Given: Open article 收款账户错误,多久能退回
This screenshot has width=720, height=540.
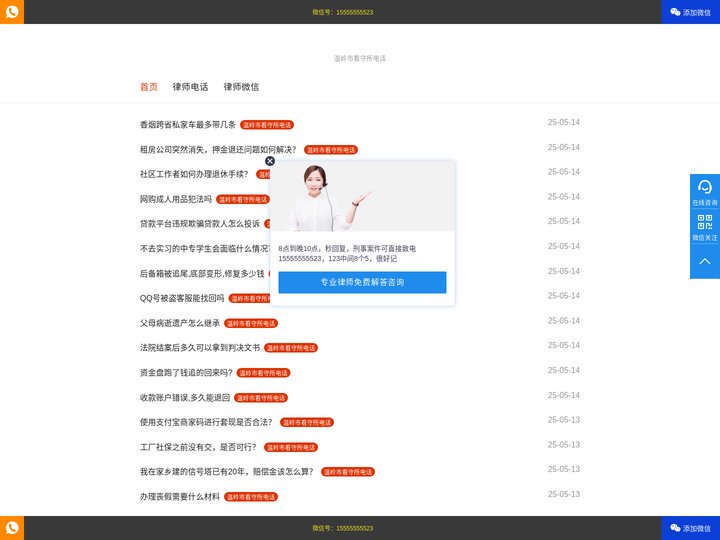Looking at the screenshot, I should click(x=185, y=397).
